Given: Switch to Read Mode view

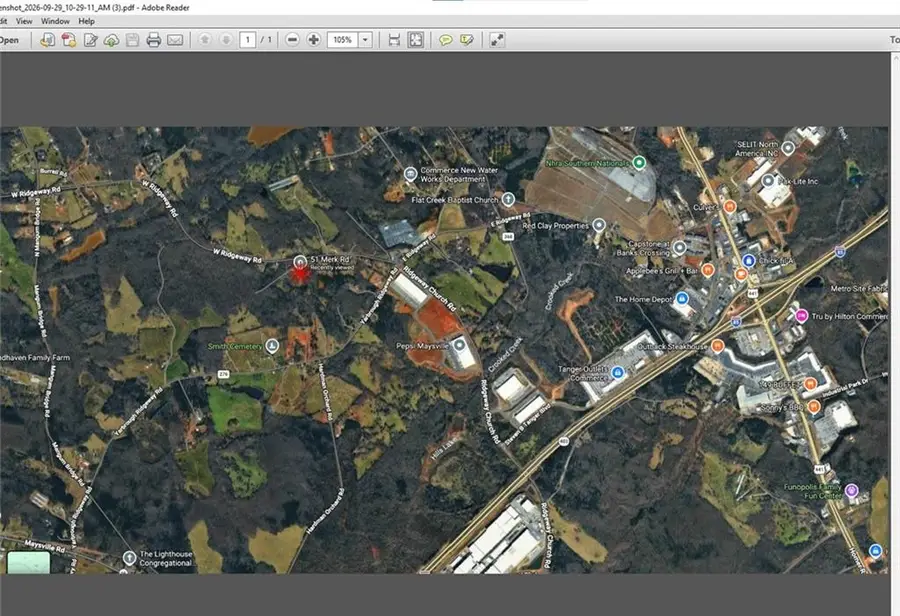Looking at the screenshot, I should click(x=497, y=40).
